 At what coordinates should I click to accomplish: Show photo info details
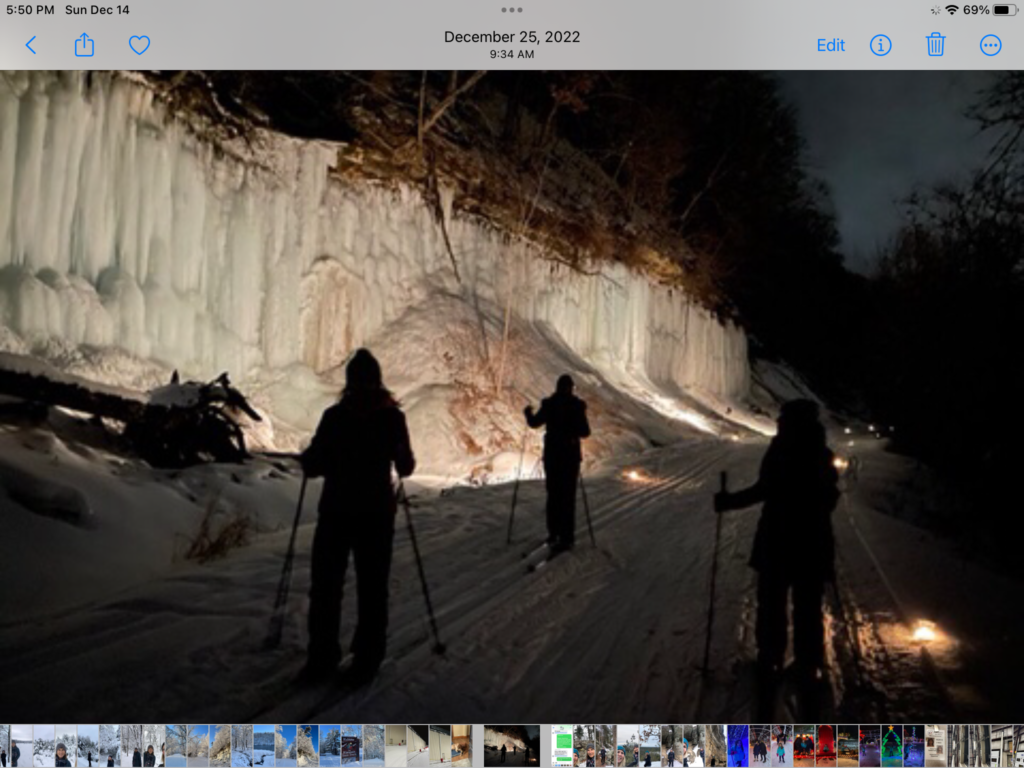tap(880, 45)
